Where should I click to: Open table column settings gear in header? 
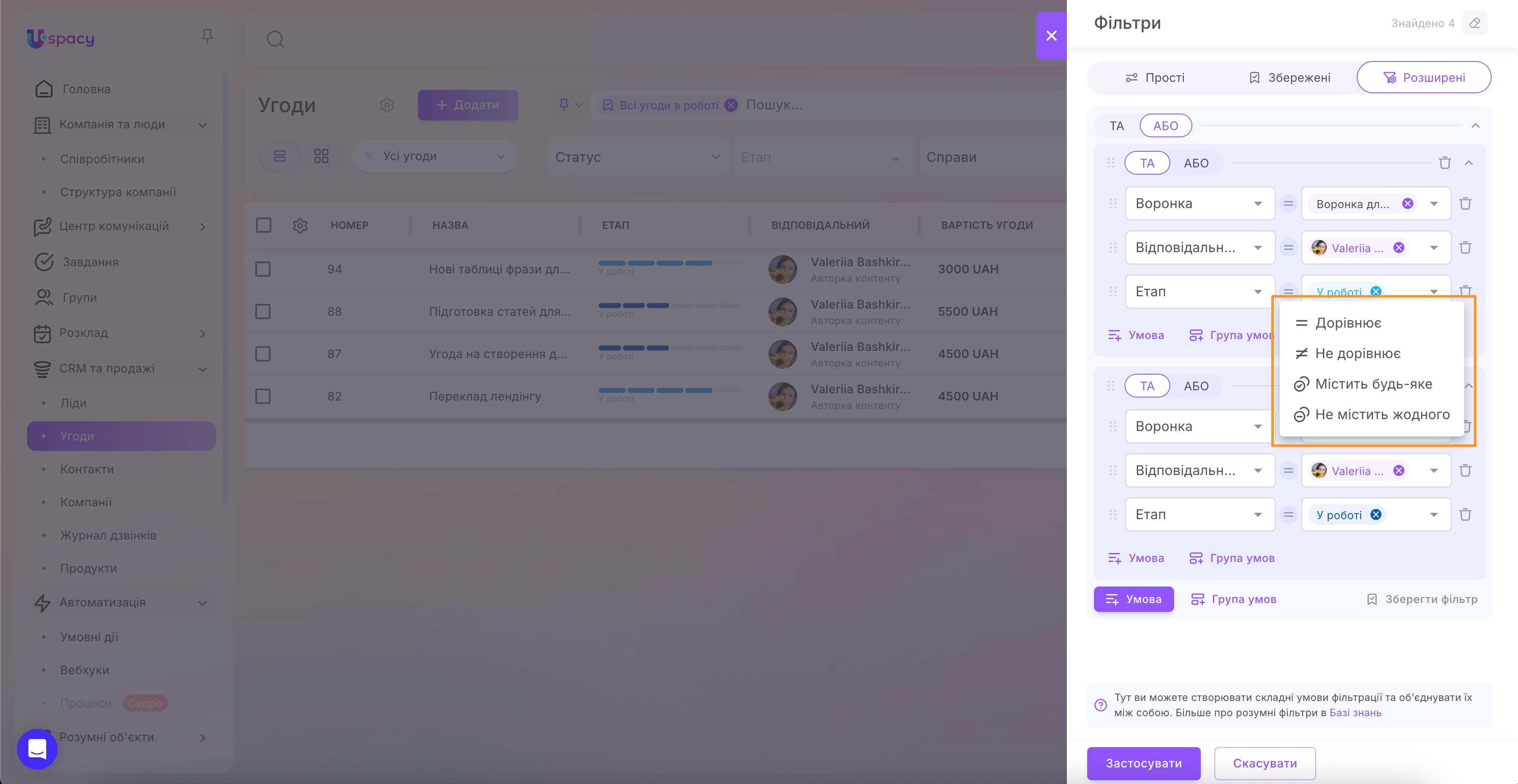(301, 225)
